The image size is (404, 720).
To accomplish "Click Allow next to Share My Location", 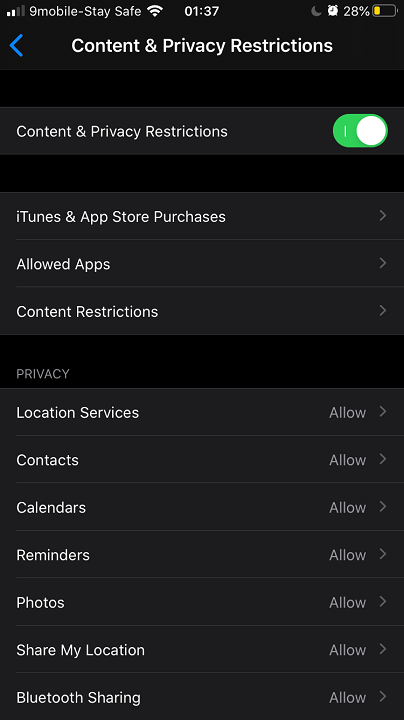I will coord(348,650).
